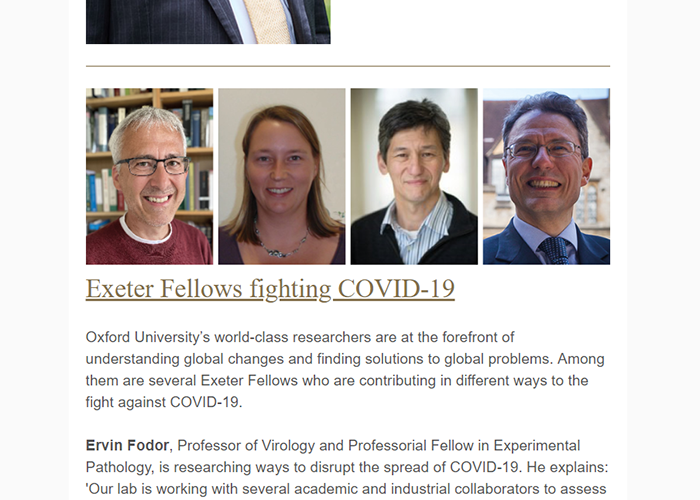The image size is (700, 500).
Task: Click the portrait of the man in the striped shirt
Action: 413,177
